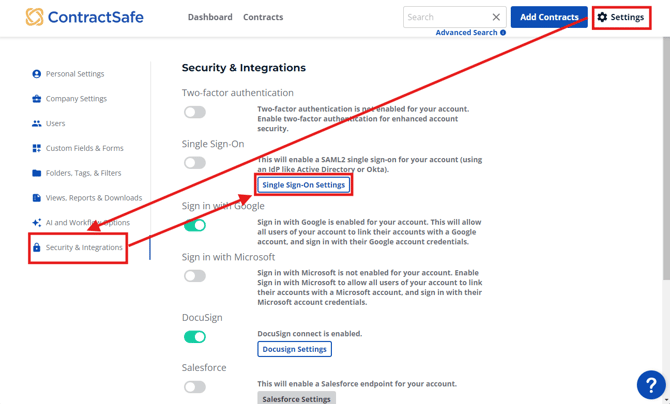Turn off the DocuSign toggle
Image resolution: width=670 pixels, height=404 pixels.
(x=195, y=337)
